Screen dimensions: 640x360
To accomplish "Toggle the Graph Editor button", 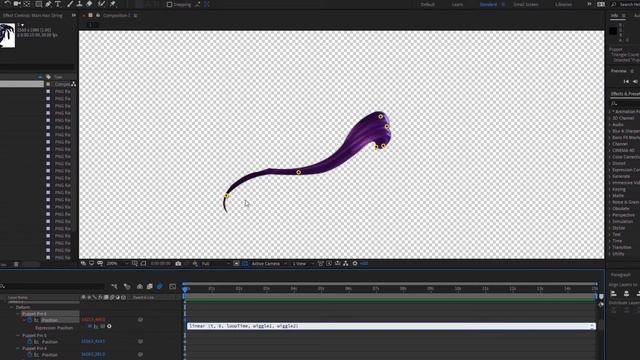I will pyautogui.click(x=173, y=287).
